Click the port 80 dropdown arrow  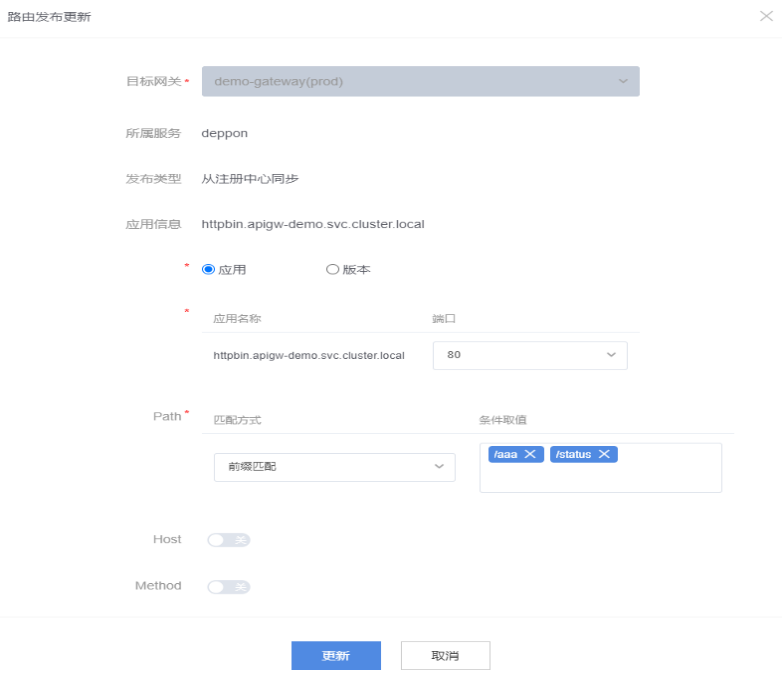pos(611,355)
